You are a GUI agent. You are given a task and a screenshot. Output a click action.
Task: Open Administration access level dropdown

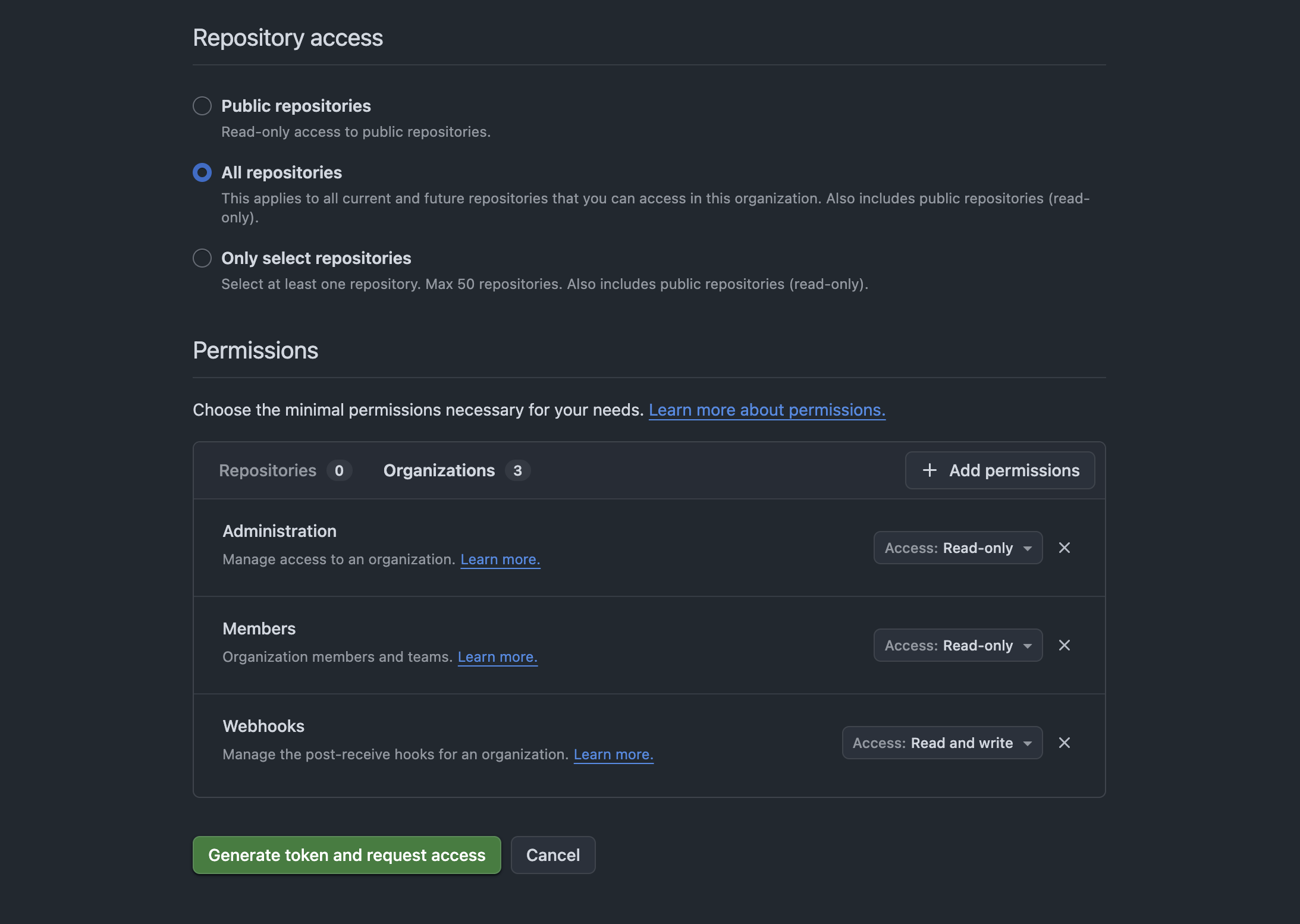(957, 548)
